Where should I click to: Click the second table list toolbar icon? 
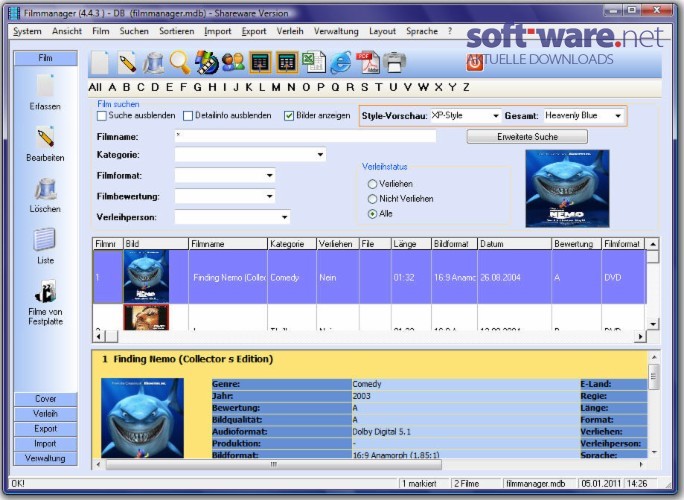tap(287, 63)
